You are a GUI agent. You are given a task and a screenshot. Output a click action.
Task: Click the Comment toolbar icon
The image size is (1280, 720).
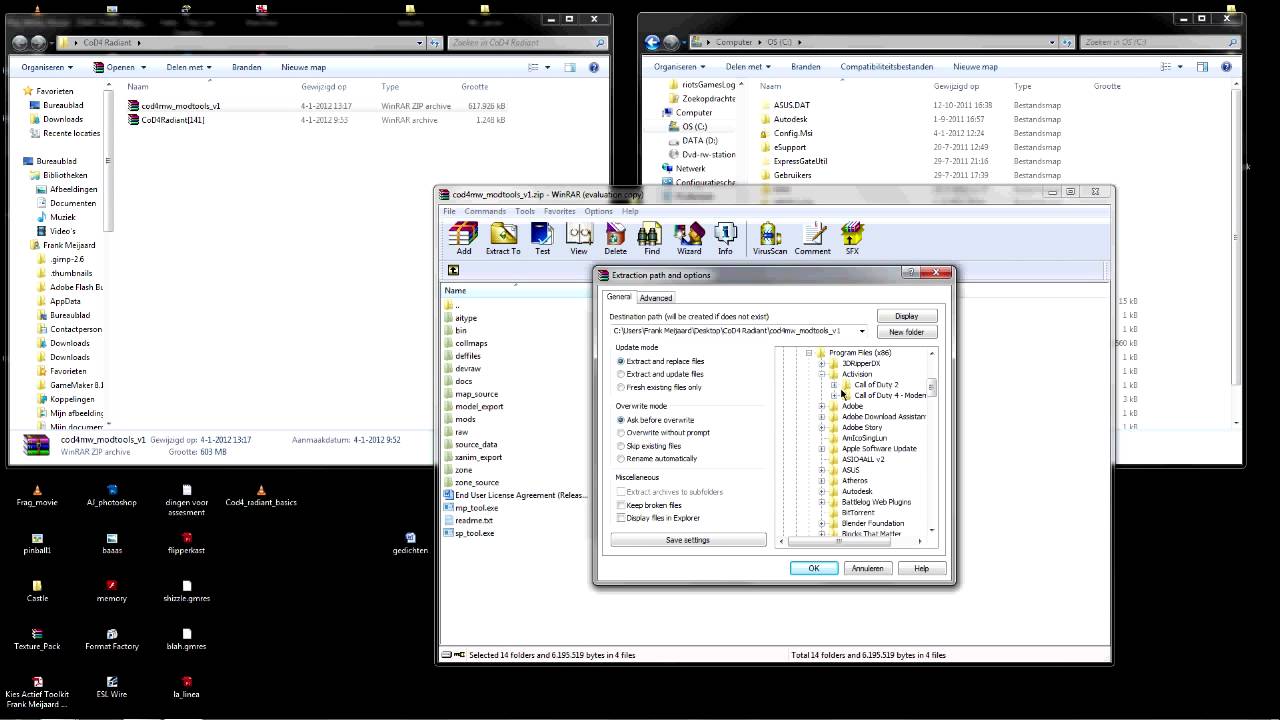(813, 238)
